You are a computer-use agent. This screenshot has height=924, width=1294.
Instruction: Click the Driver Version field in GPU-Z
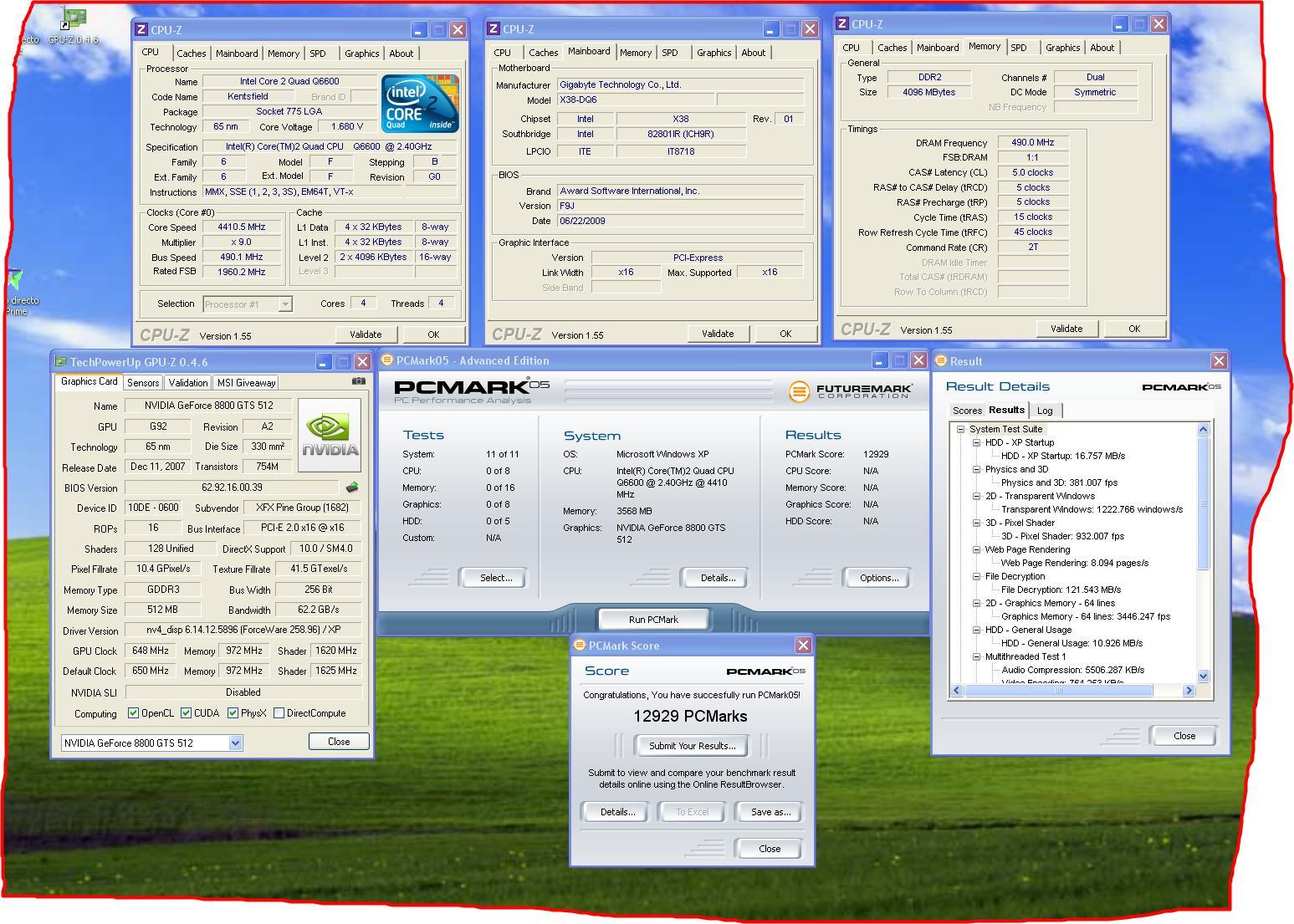[x=243, y=630]
